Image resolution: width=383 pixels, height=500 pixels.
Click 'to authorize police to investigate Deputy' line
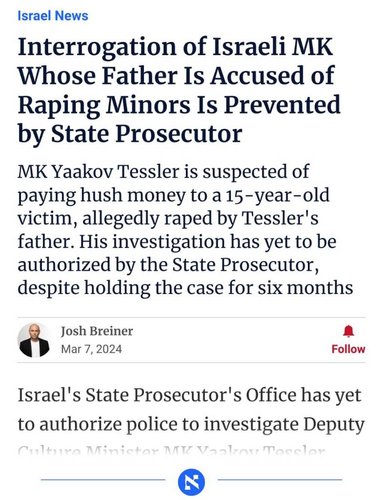191,425
